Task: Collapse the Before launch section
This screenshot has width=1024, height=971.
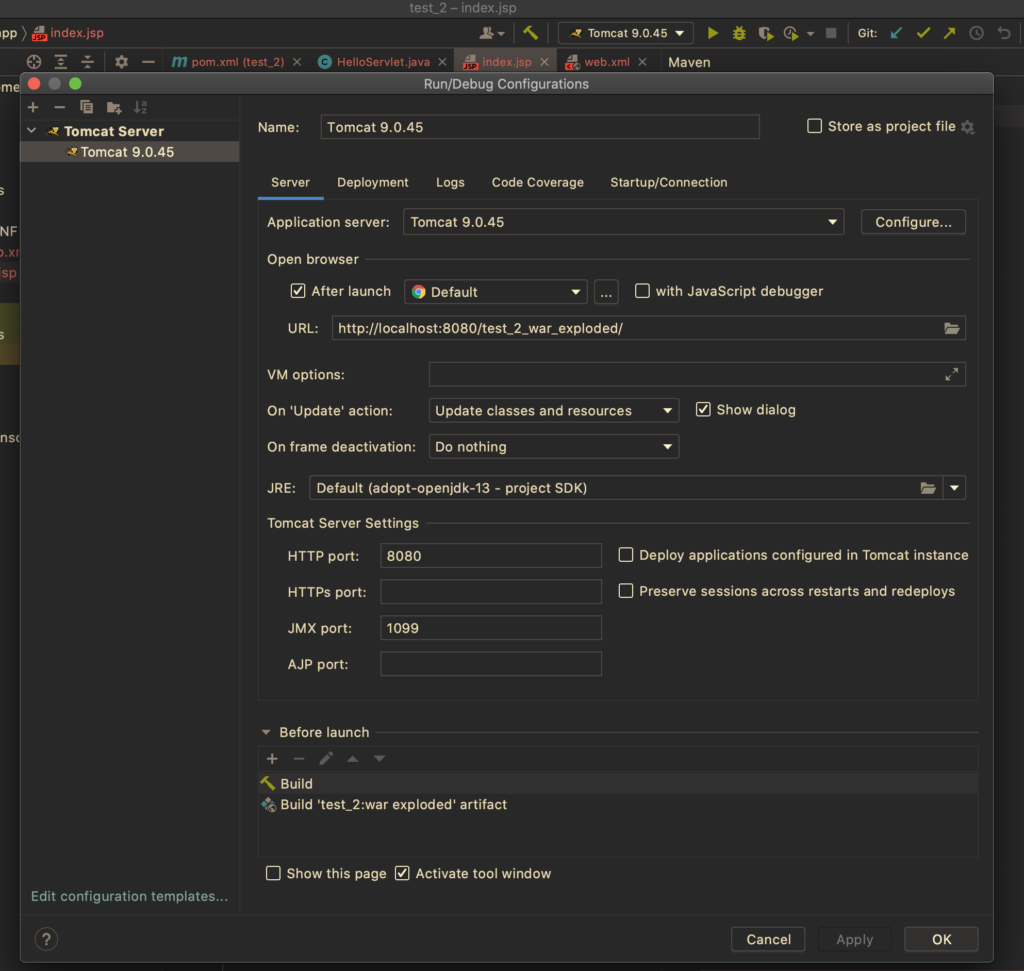Action: coord(266,732)
